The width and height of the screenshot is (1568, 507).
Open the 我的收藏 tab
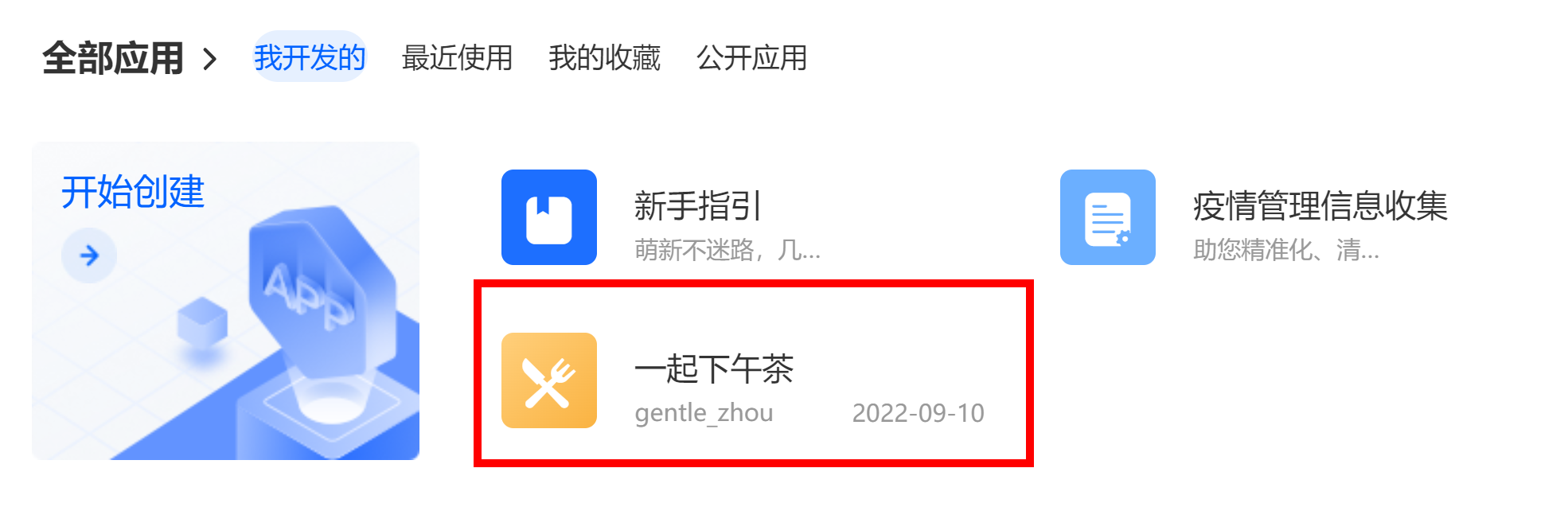604,58
